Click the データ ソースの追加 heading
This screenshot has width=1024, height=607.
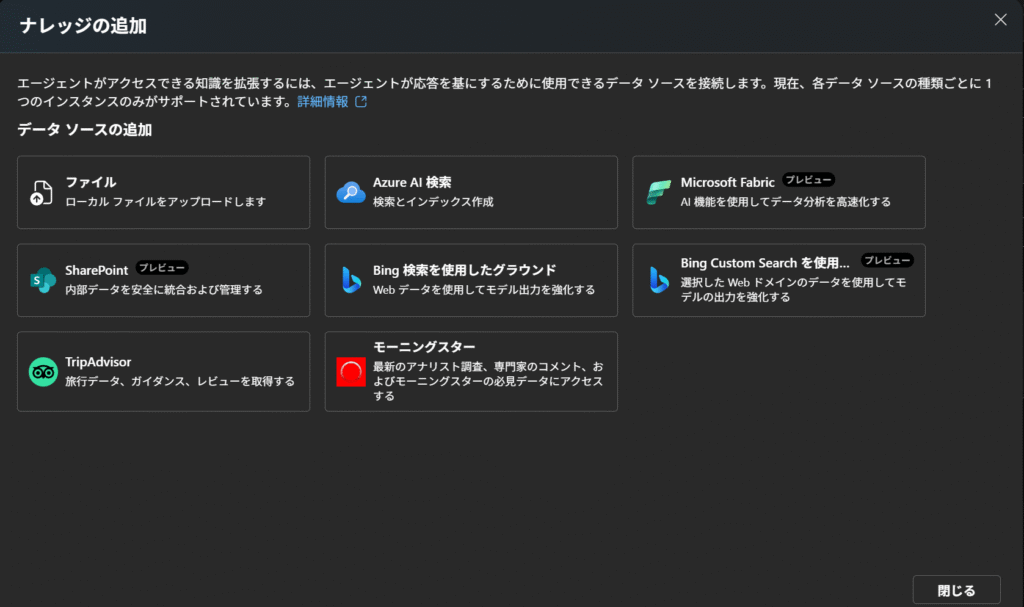(x=84, y=129)
